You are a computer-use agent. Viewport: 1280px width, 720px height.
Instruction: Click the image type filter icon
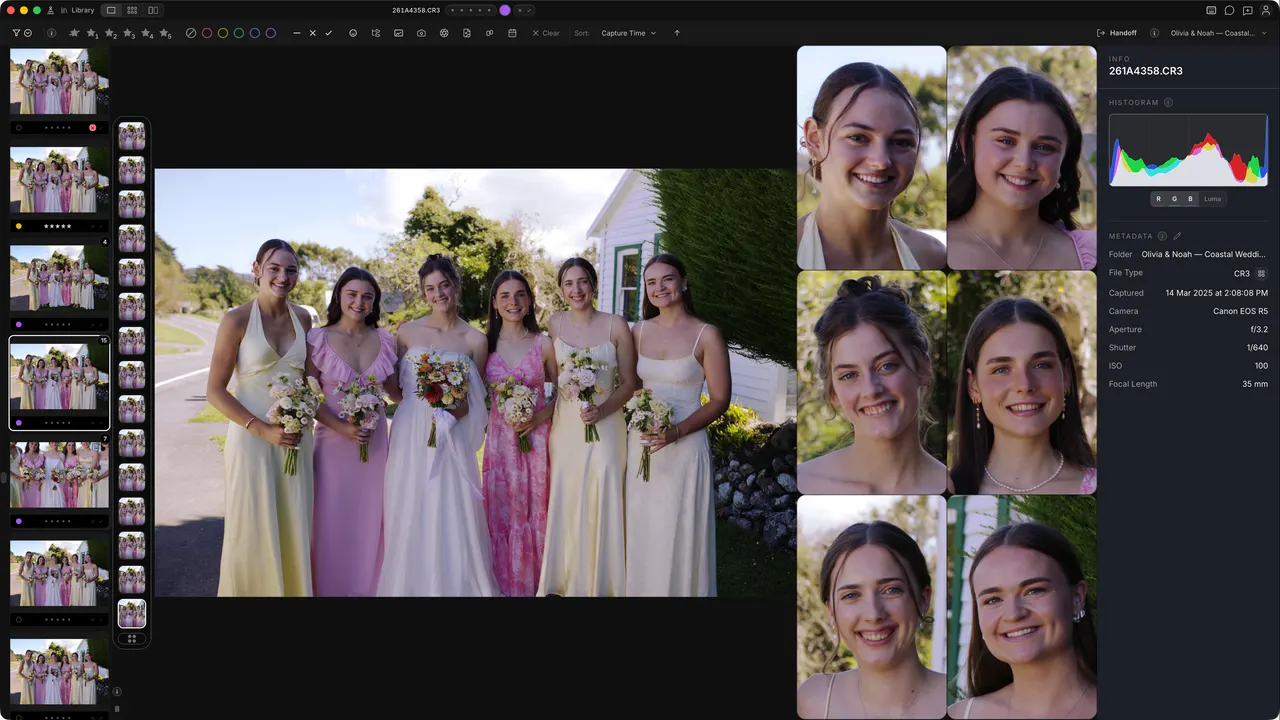point(398,33)
